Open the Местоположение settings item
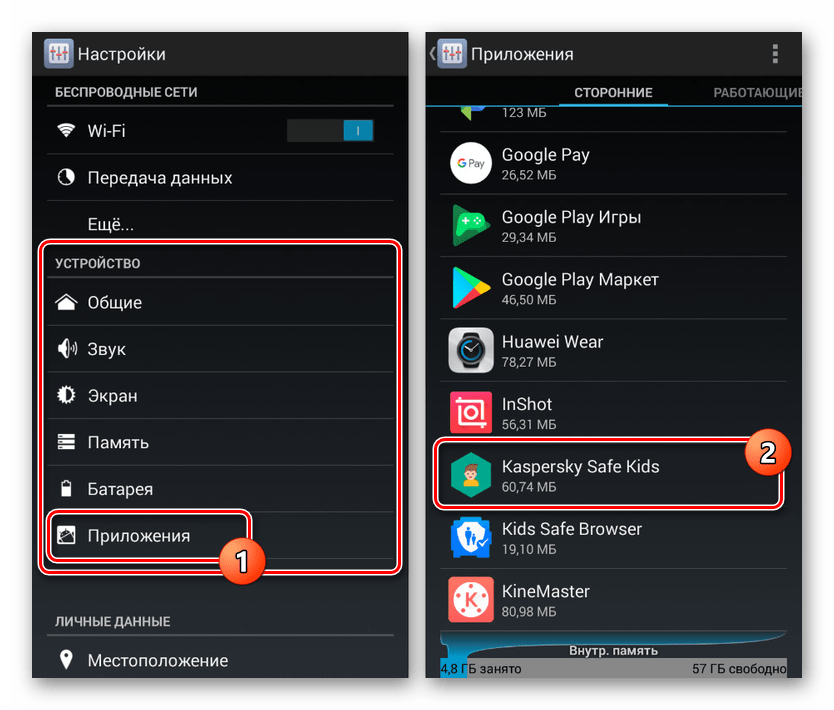Screen dimensions: 834x710 [220, 660]
